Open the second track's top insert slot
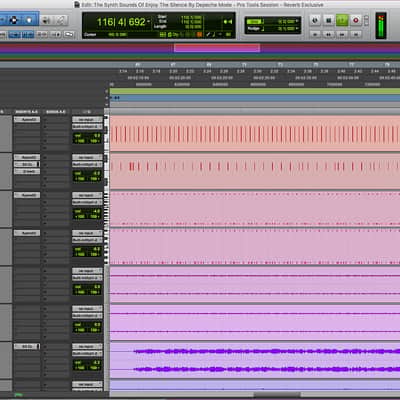400x400 pixels. tap(27, 157)
